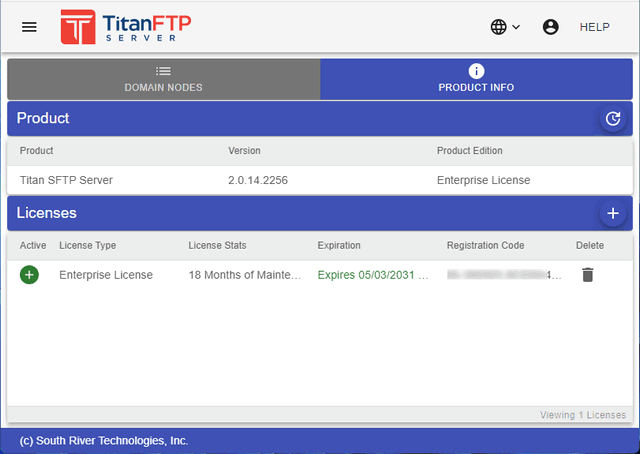Image resolution: width=640 pixels, height=454 pixels.
Task: Open the hamburger navigation menu
Action: click(29, 27)
